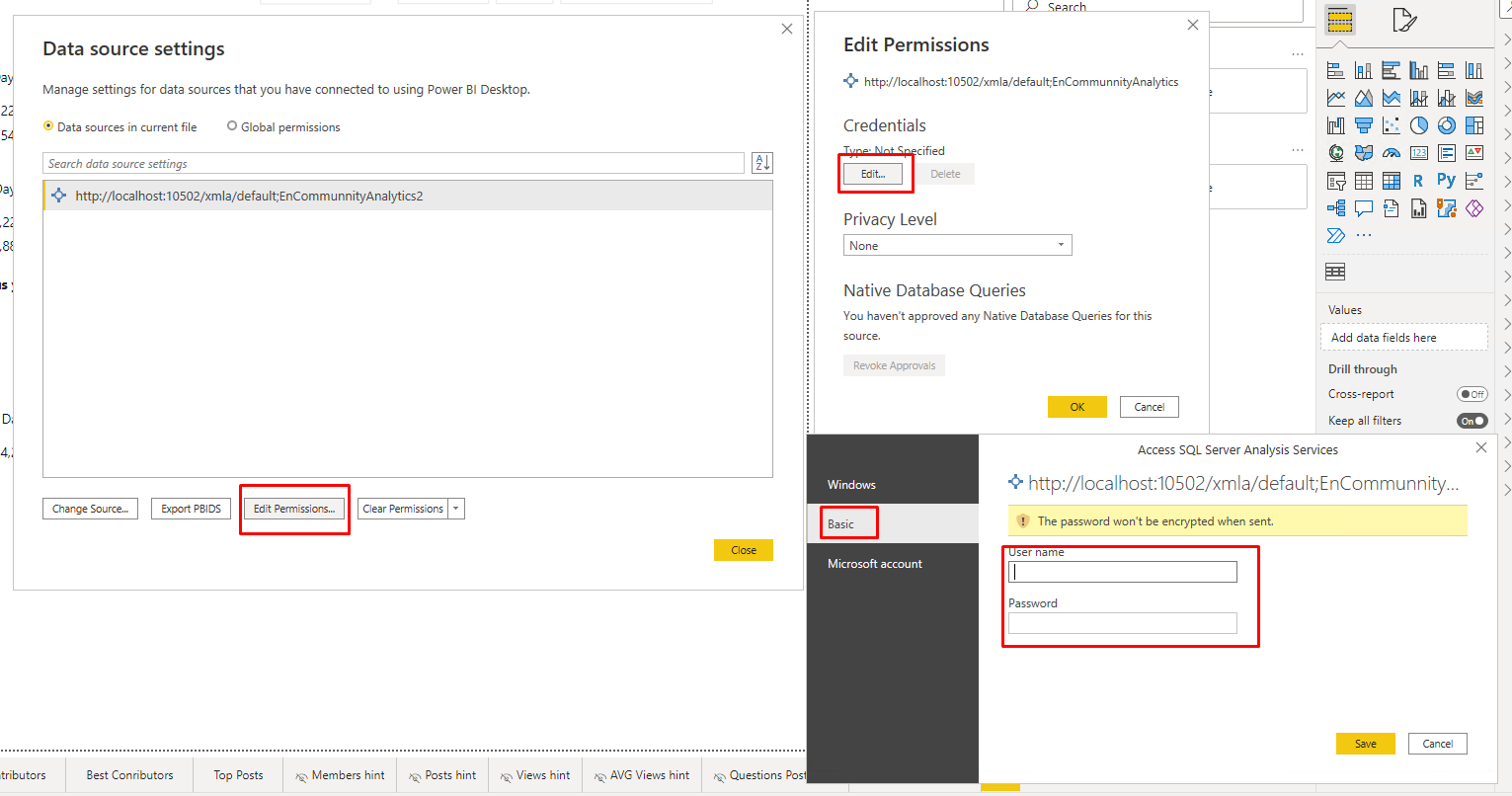Screen dimensions: 1512x796
Task: Select the Stacked column chart visual
Action: [x=1364, y=70]
